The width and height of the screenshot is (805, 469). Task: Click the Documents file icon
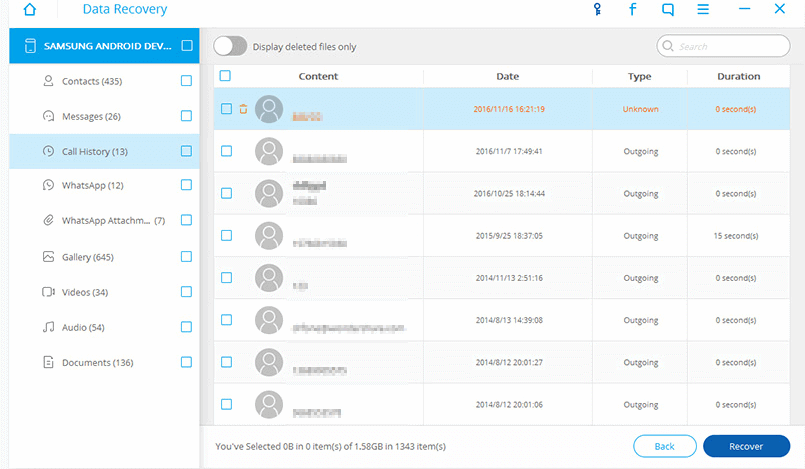tap(48, 362)
